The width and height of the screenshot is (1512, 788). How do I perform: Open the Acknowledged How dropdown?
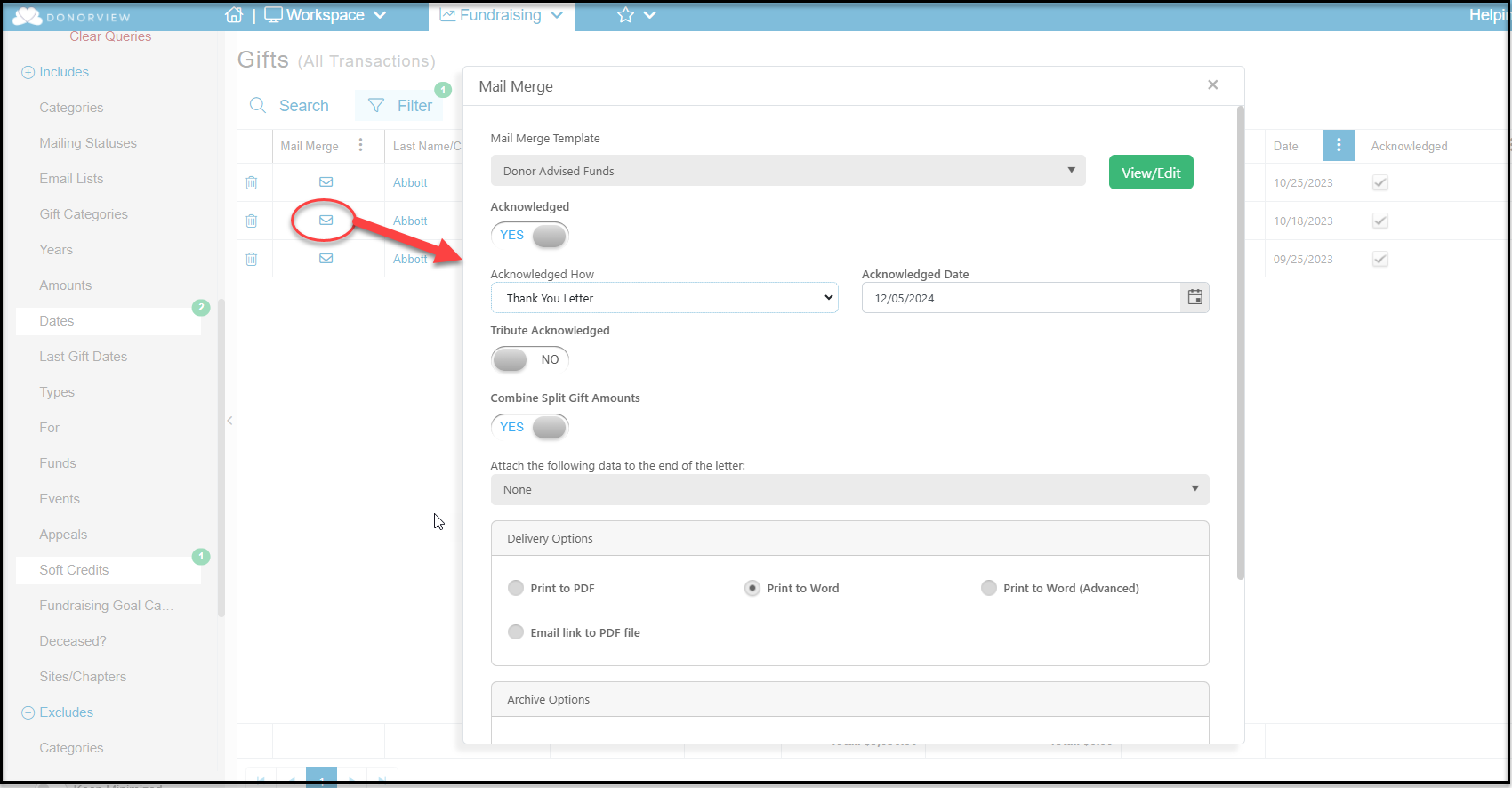coord(664,298)
